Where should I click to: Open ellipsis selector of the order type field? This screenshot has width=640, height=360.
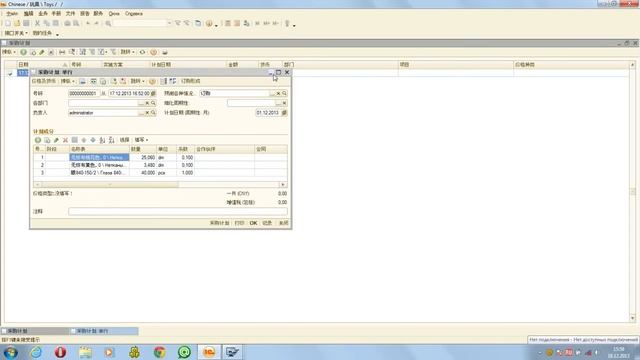[272, 93]
